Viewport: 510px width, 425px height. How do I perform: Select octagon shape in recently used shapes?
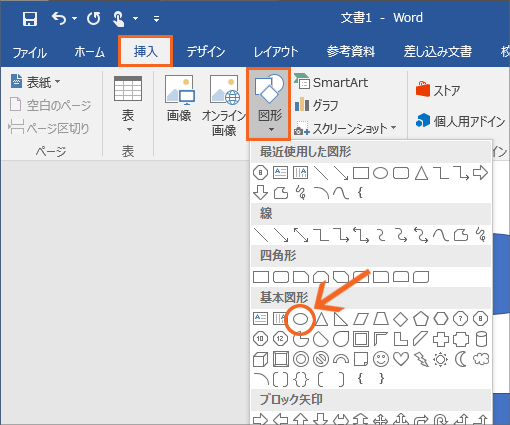[260, 173]
